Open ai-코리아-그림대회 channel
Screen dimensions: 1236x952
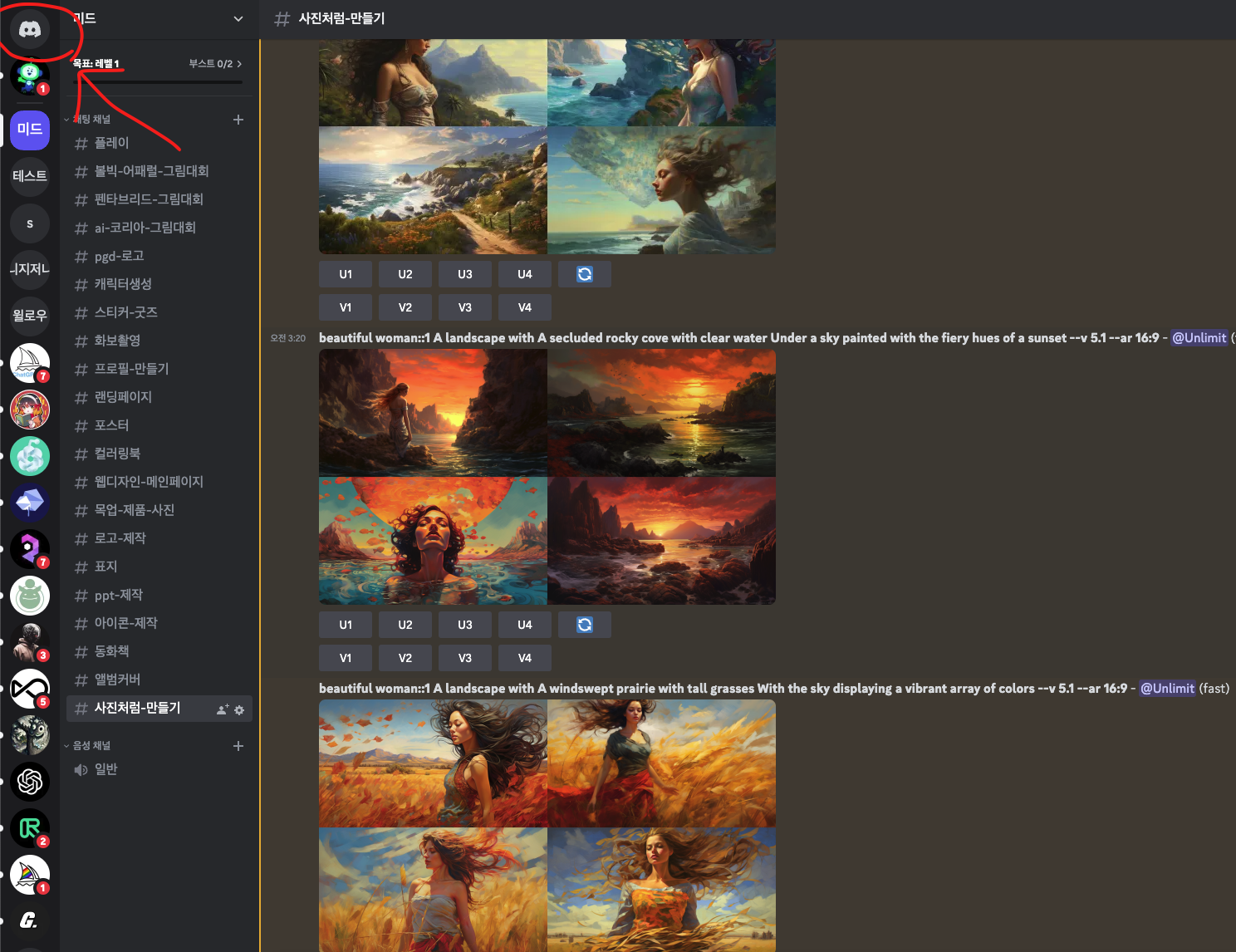(159, 228)
